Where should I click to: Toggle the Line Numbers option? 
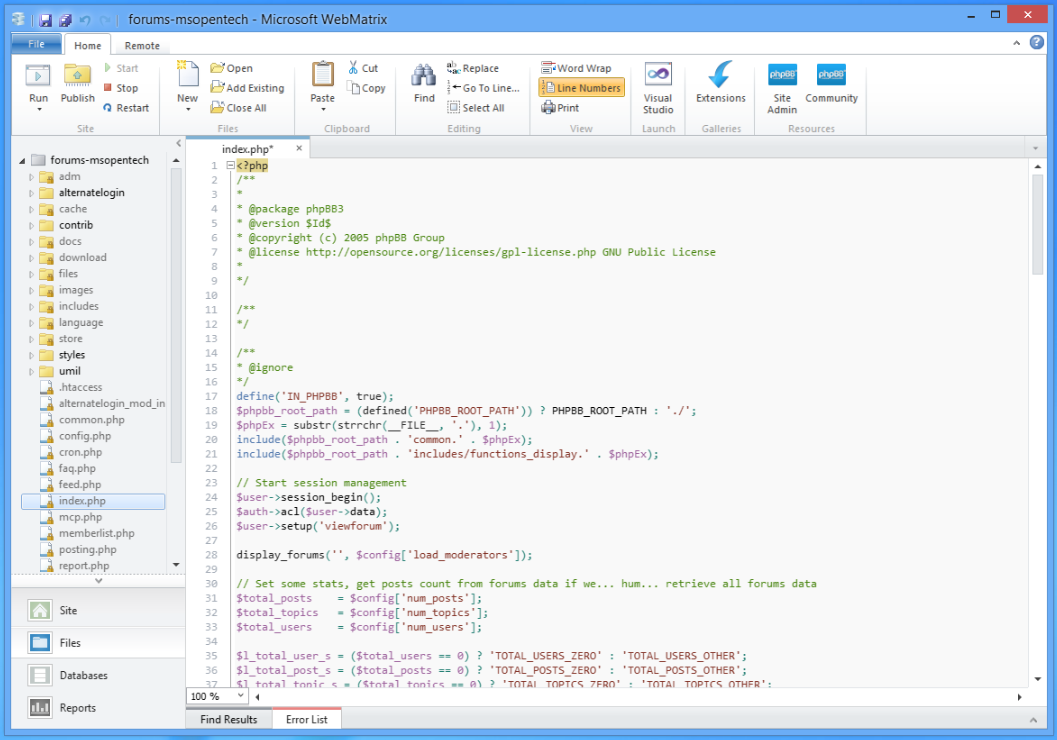point(582,88)
